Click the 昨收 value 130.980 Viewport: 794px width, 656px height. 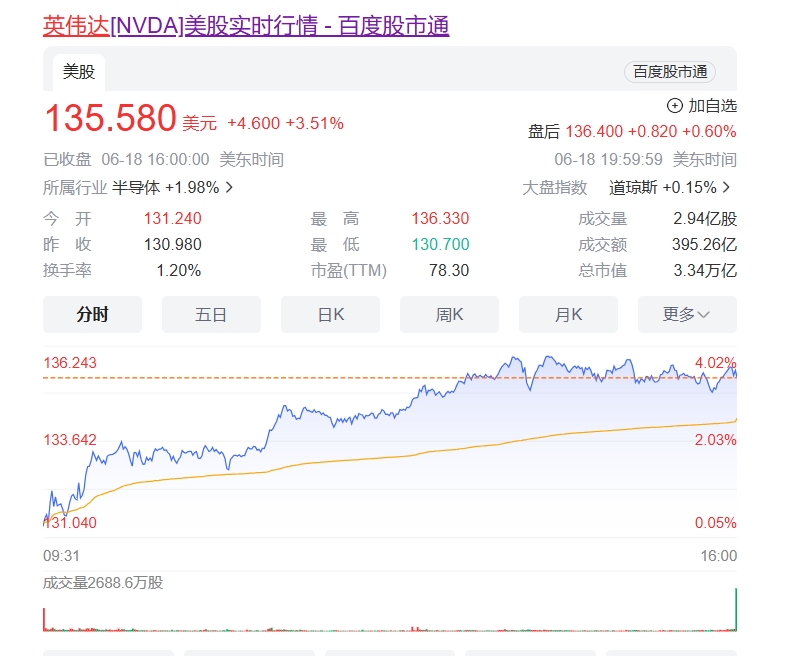(173, 245)
